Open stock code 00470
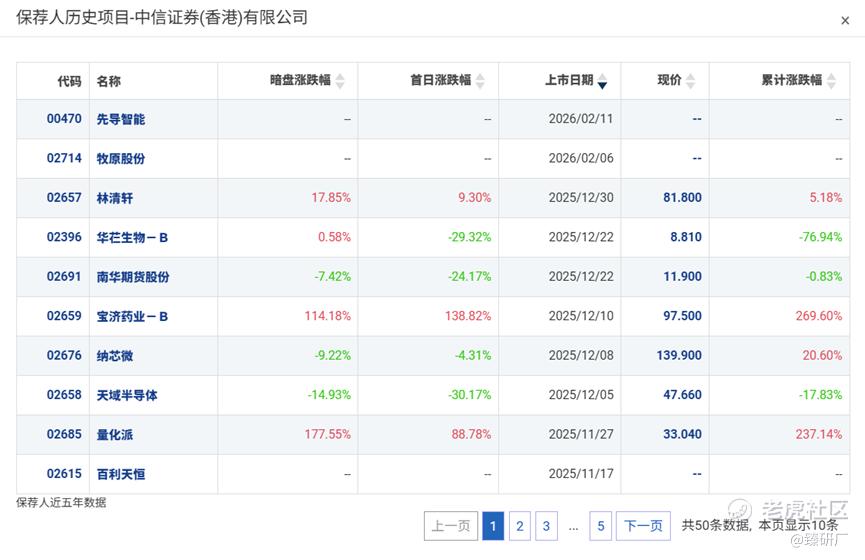This screenshot has width=865, height=560. [x=64, y=119]
